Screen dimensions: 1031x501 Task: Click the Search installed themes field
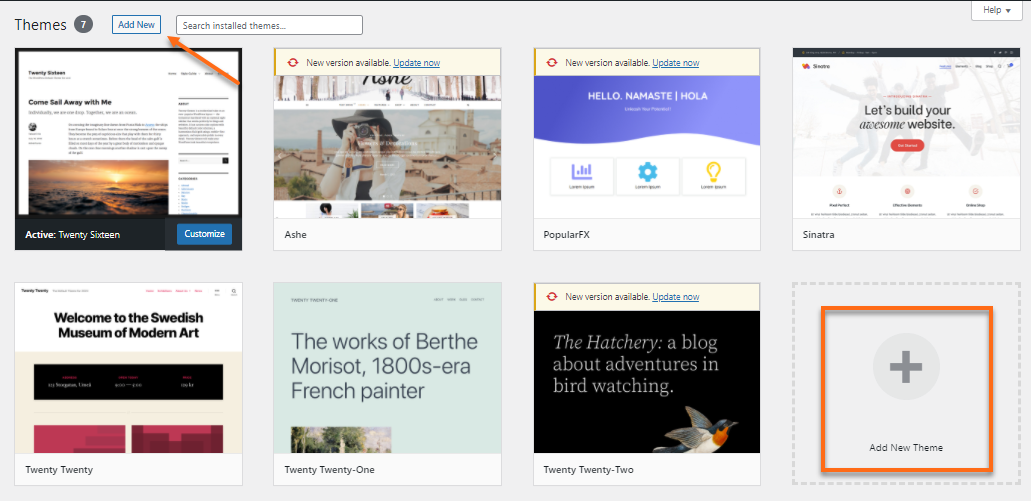[269, 25]
